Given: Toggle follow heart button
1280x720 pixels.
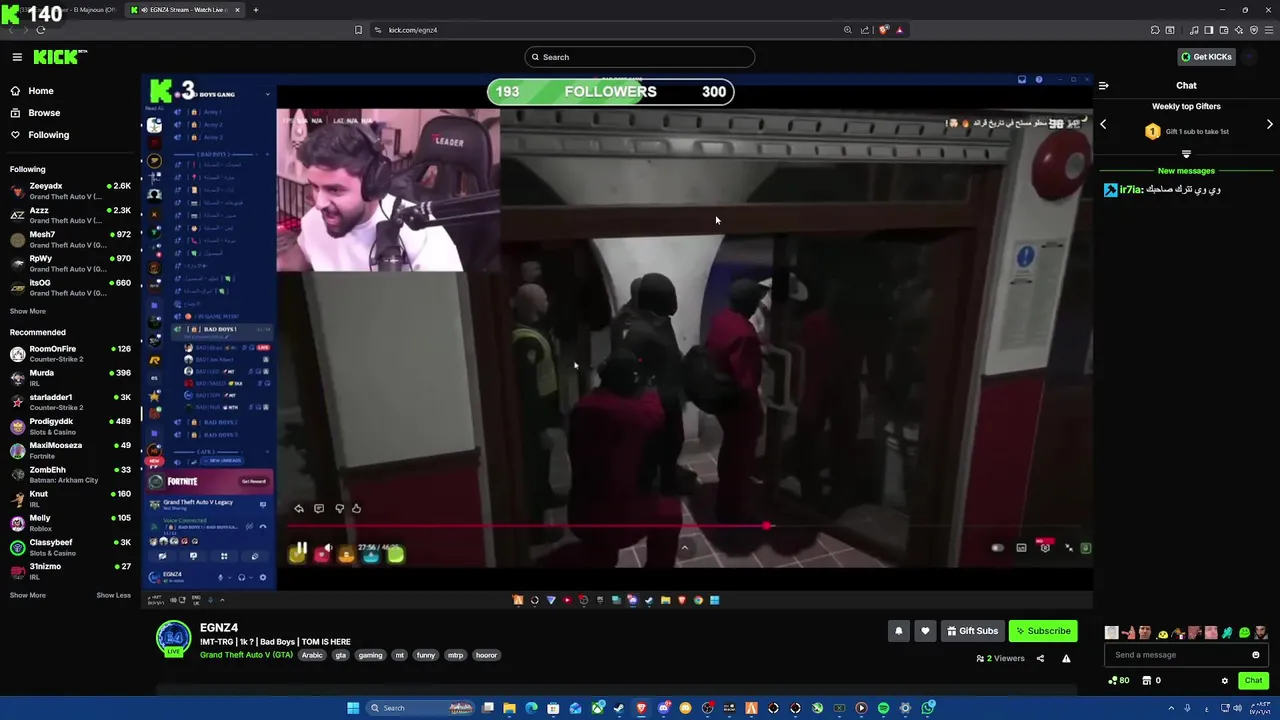Looking at the screenshot, I should tap(925, 631).
